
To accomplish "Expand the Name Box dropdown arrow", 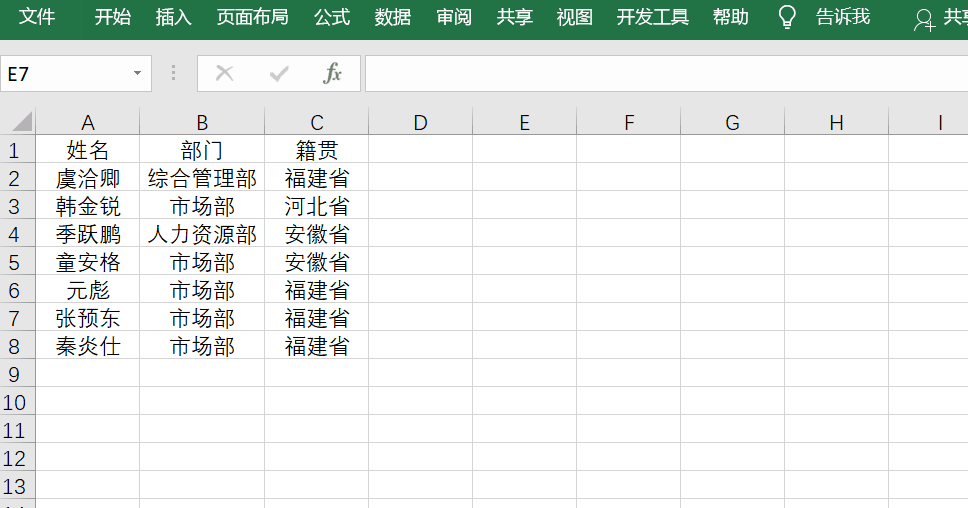I will click(x=137, y=74).
